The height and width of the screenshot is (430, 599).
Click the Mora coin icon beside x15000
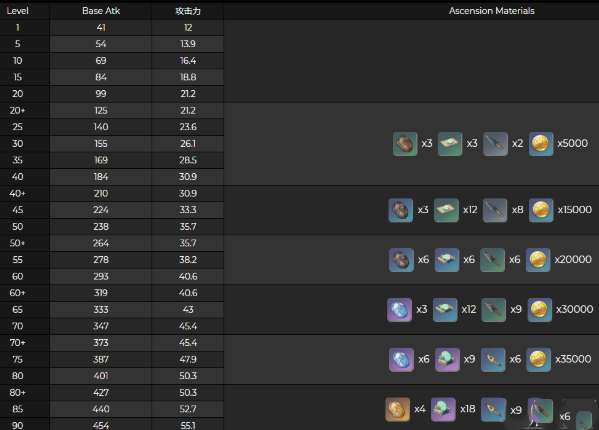(x=541, y=210)
